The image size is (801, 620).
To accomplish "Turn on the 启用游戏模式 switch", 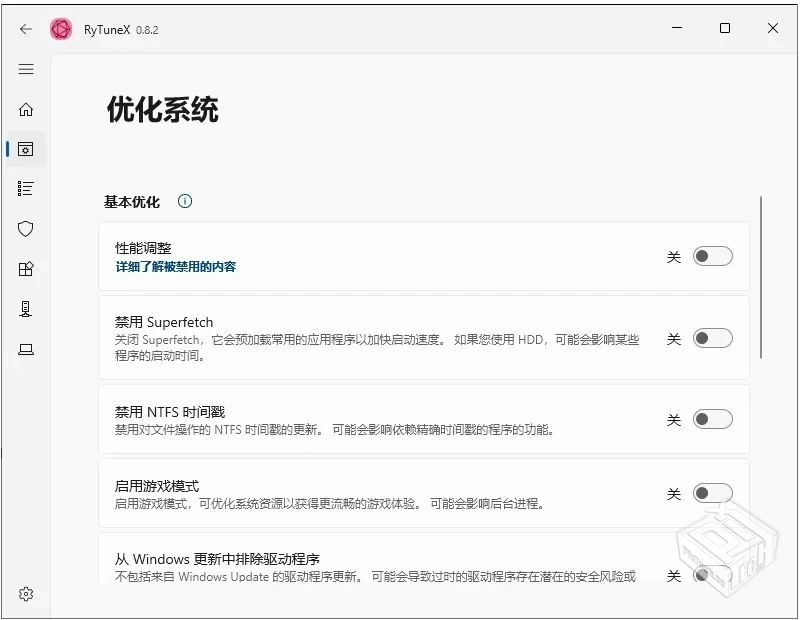I will (x=713, y=493).
